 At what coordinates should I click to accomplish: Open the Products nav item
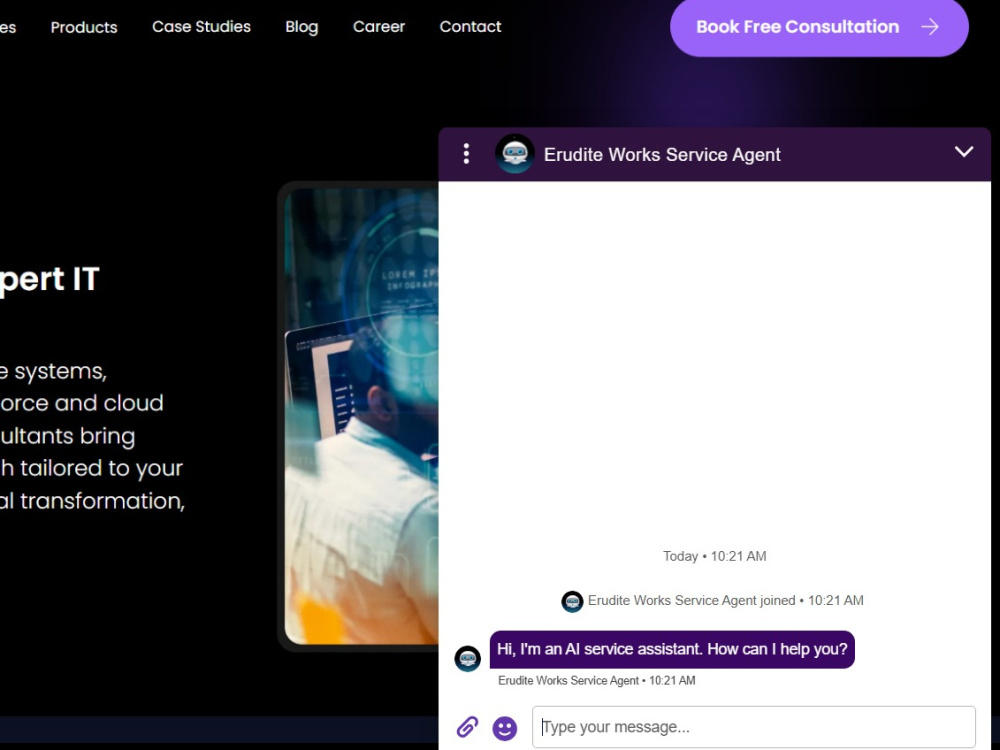pos(84,27)
